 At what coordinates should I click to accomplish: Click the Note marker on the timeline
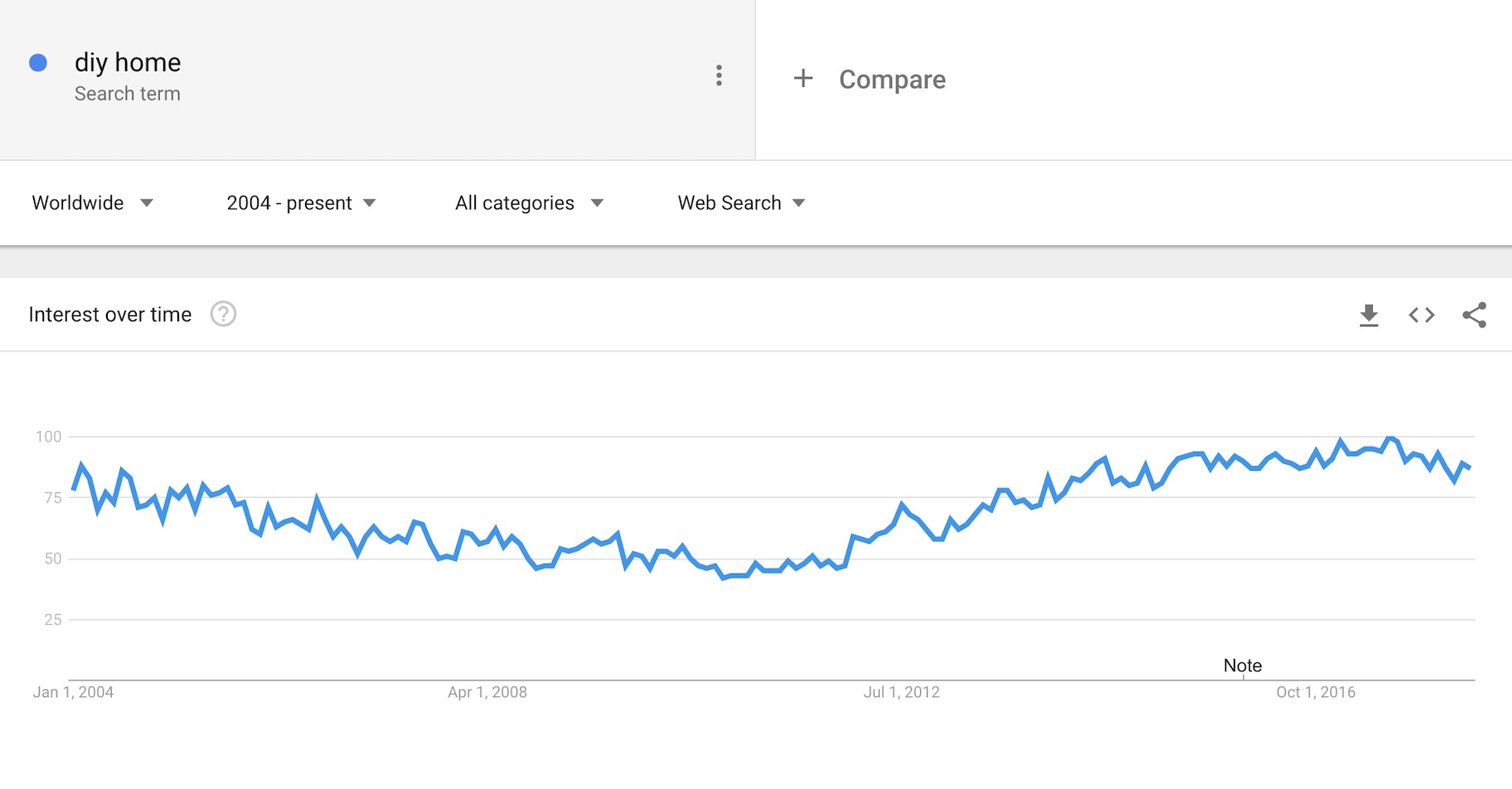pyautogui.click(x=1243, y=666)
